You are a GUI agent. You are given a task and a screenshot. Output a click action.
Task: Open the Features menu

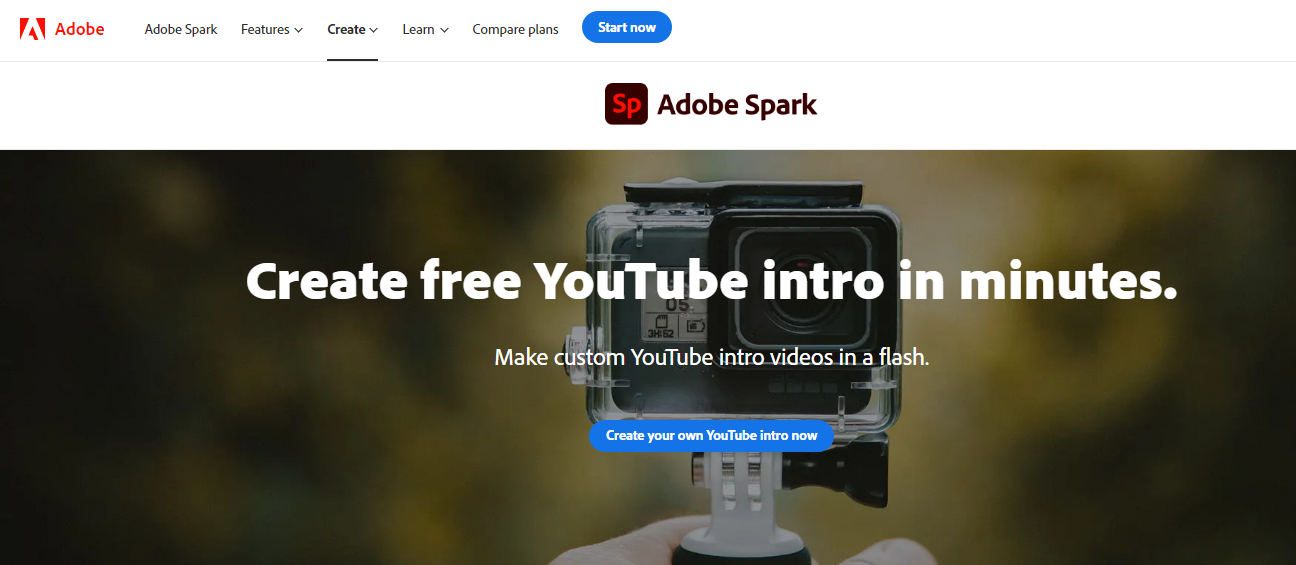point(265,30)
